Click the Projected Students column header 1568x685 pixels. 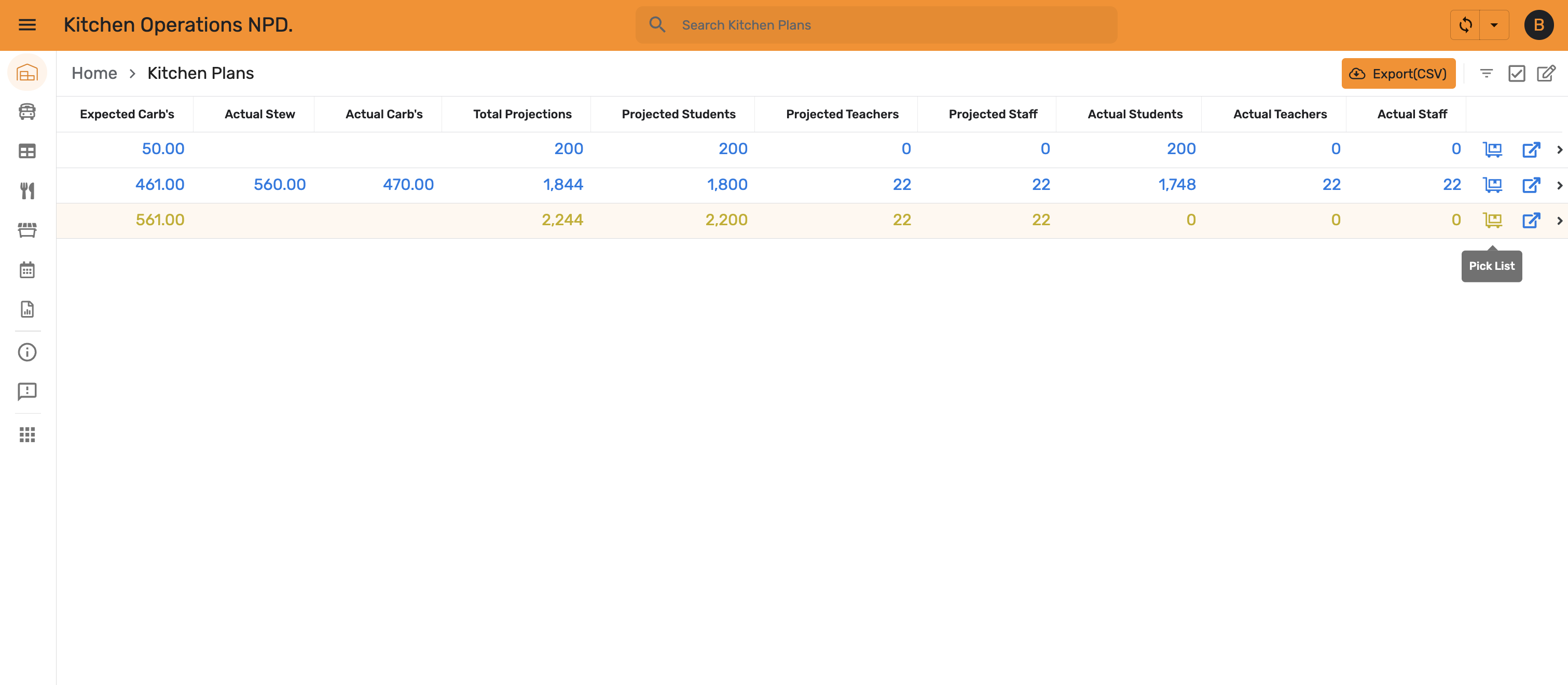pyautogui.click(x=678, y=114)
